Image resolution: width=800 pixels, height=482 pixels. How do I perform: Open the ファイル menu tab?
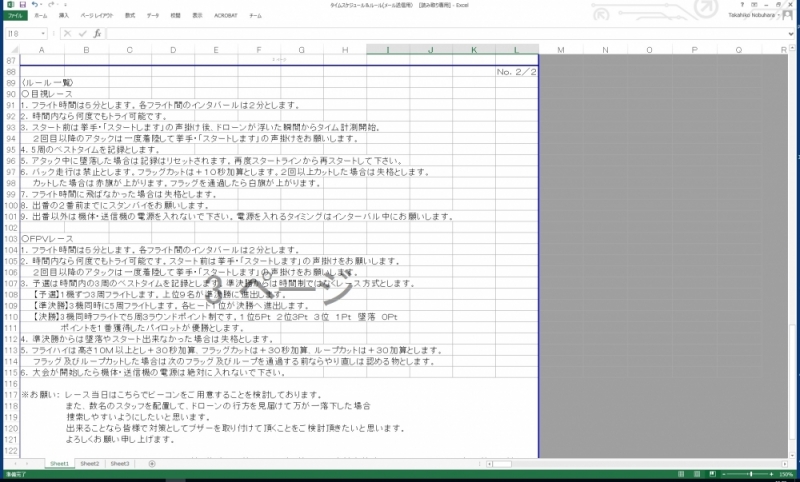click(14, 17)
